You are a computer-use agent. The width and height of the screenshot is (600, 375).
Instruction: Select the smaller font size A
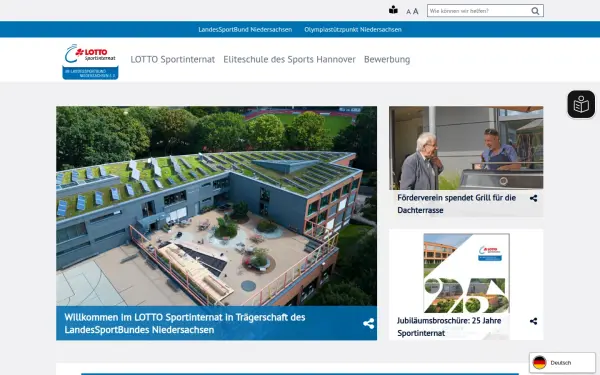[x=408, y=12]
